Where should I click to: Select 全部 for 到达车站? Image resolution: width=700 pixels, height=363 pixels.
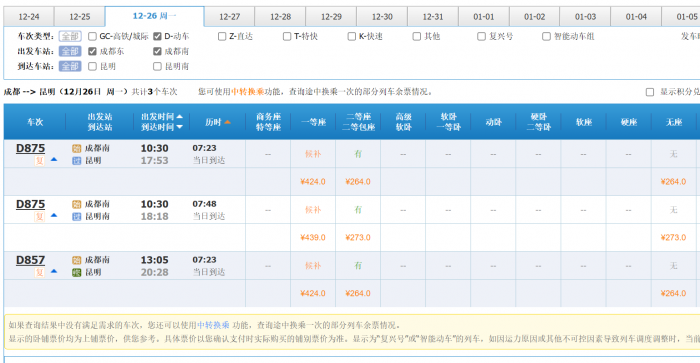70,67
